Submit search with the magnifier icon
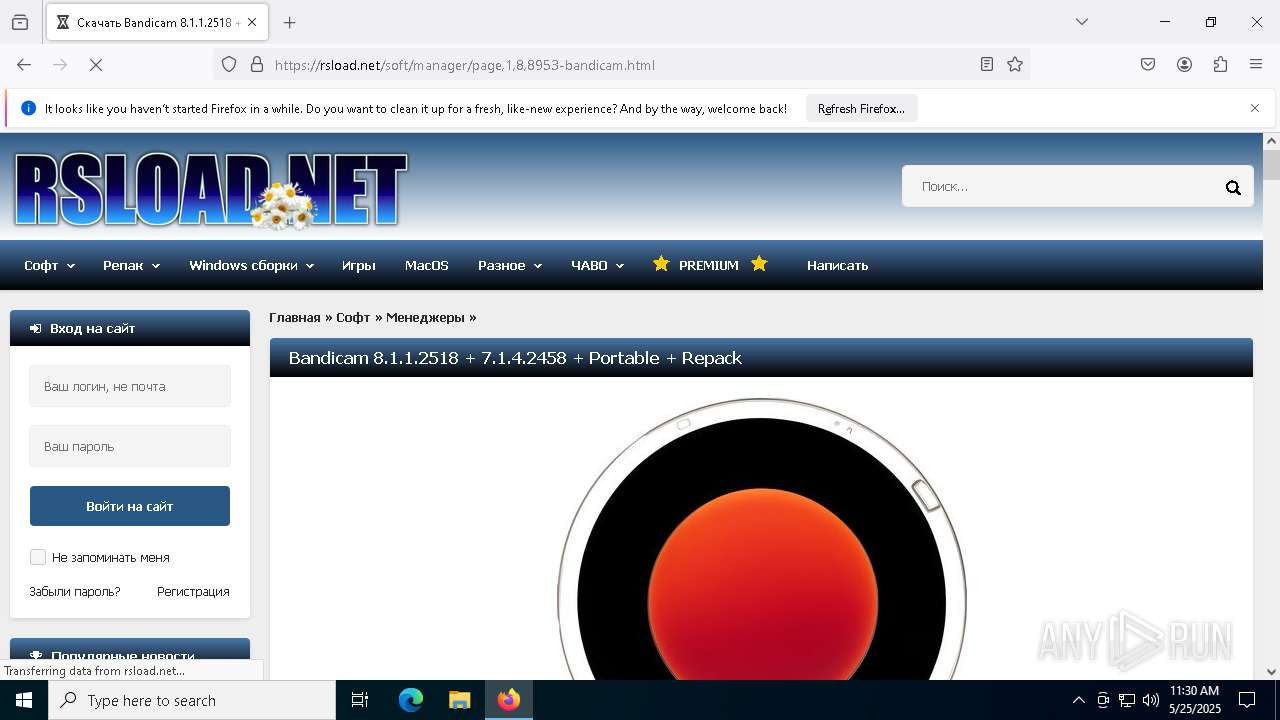The width and height of the screenshot is (1280, 720). point(1233,187)
